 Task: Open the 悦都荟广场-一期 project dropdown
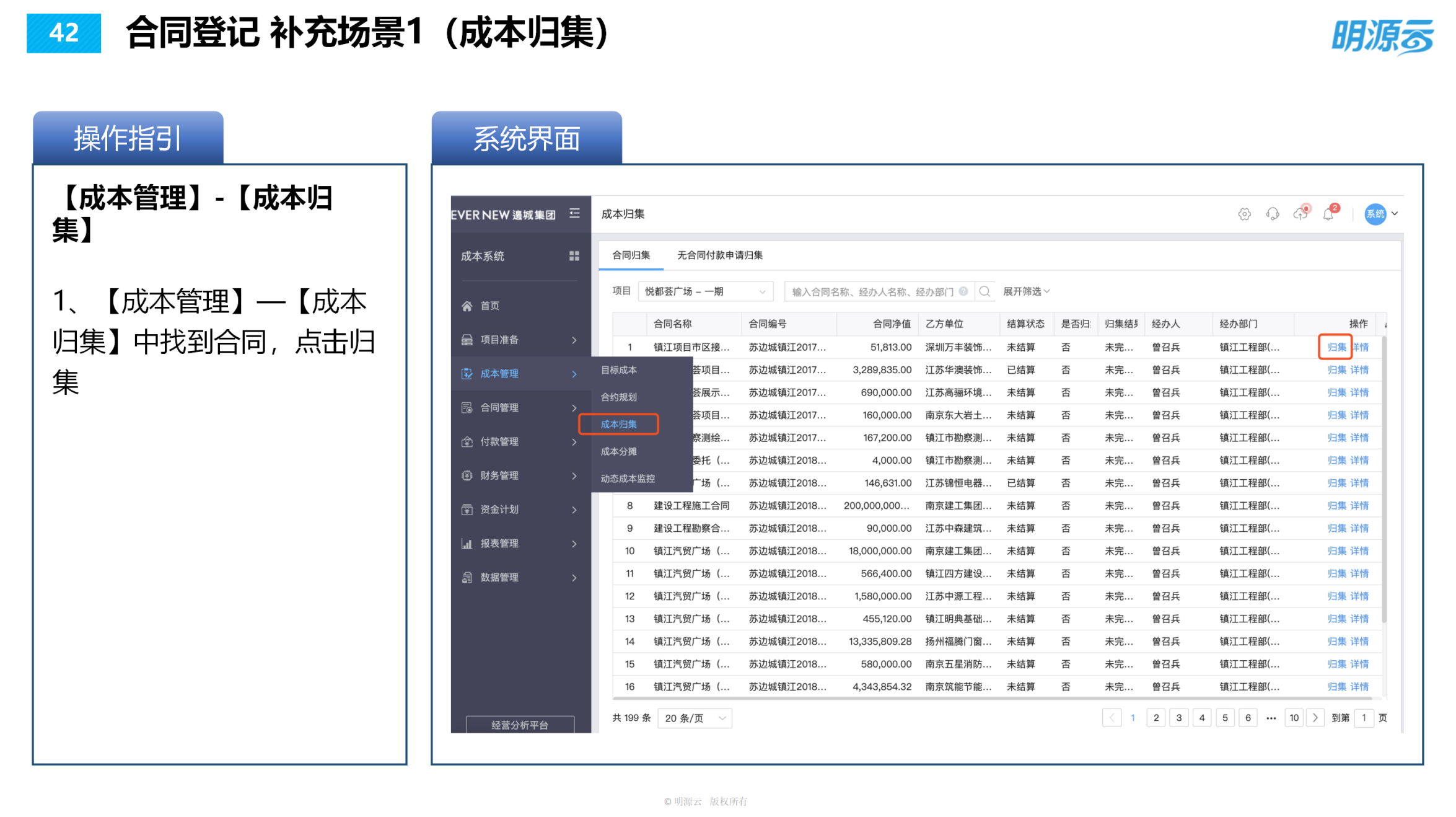[704, 291]
